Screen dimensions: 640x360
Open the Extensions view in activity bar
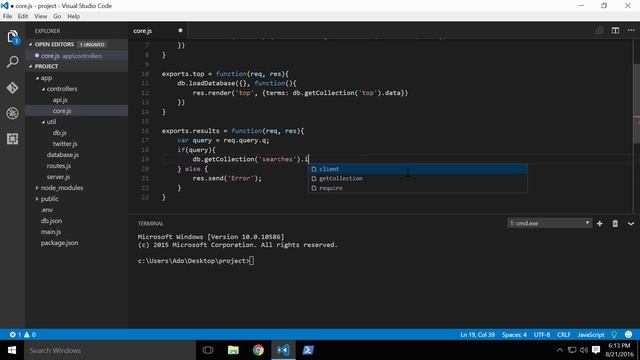(x=13, y=139)
